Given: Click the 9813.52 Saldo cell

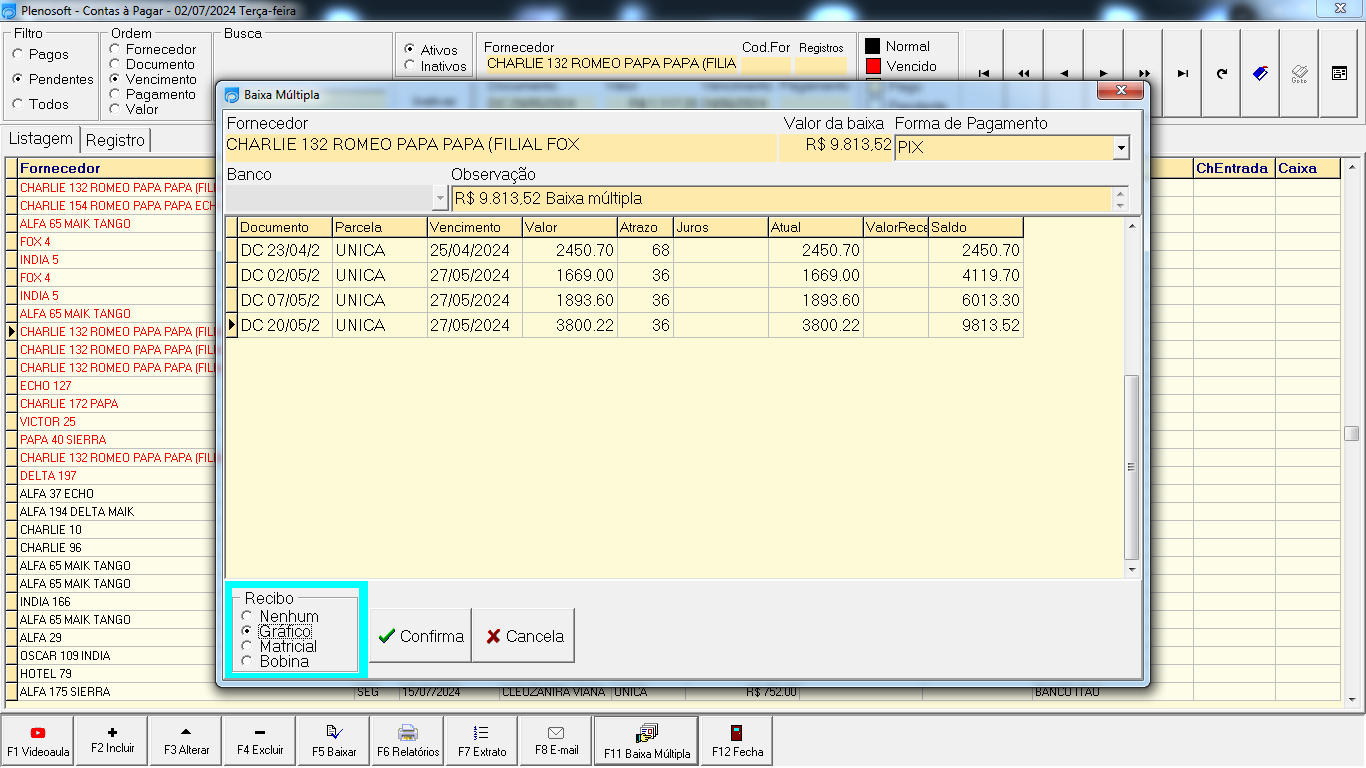Looking at the screenshot, I should 976,325.
